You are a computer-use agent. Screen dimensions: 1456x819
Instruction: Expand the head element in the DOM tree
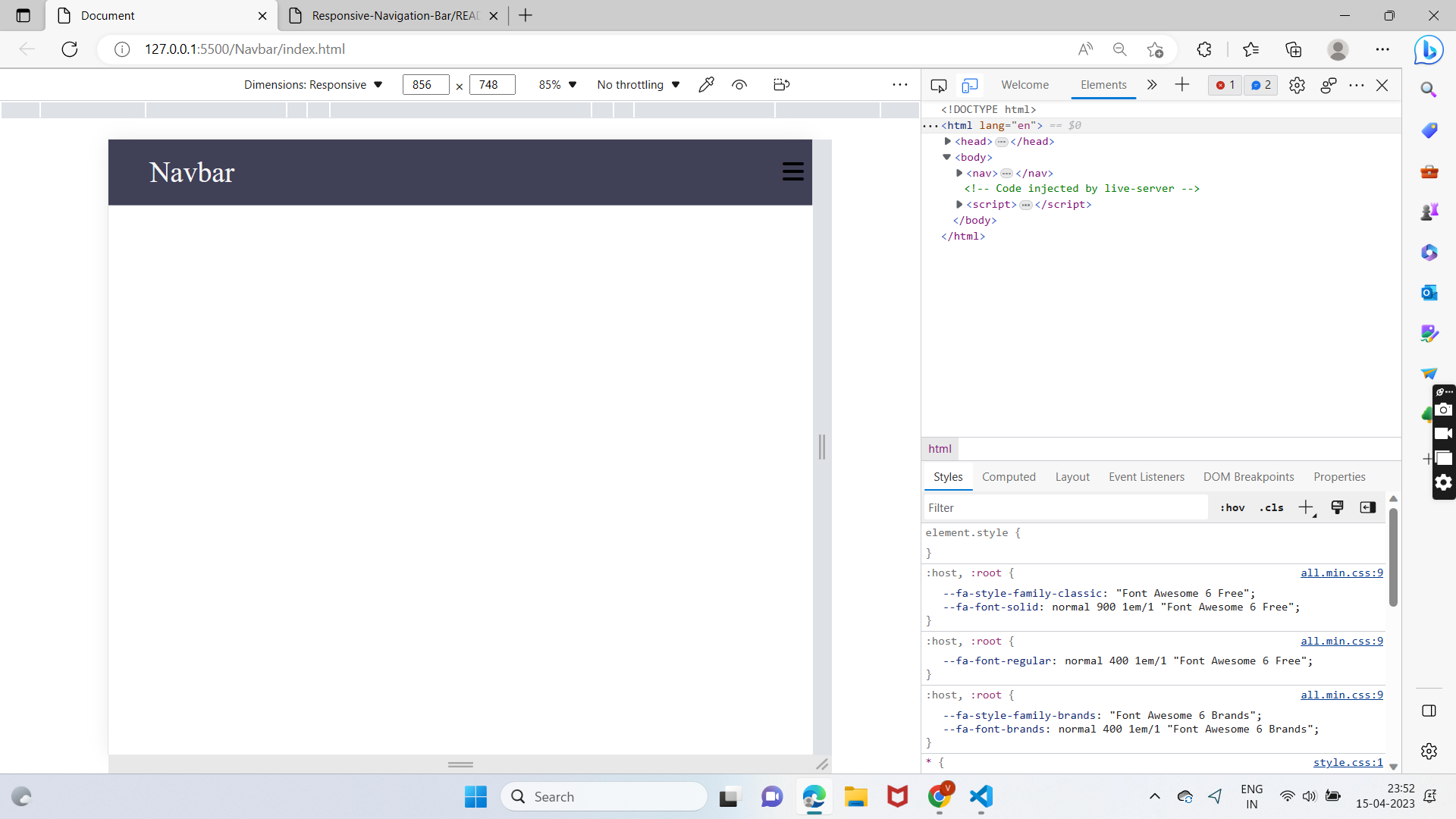click(x=947, y=142)
